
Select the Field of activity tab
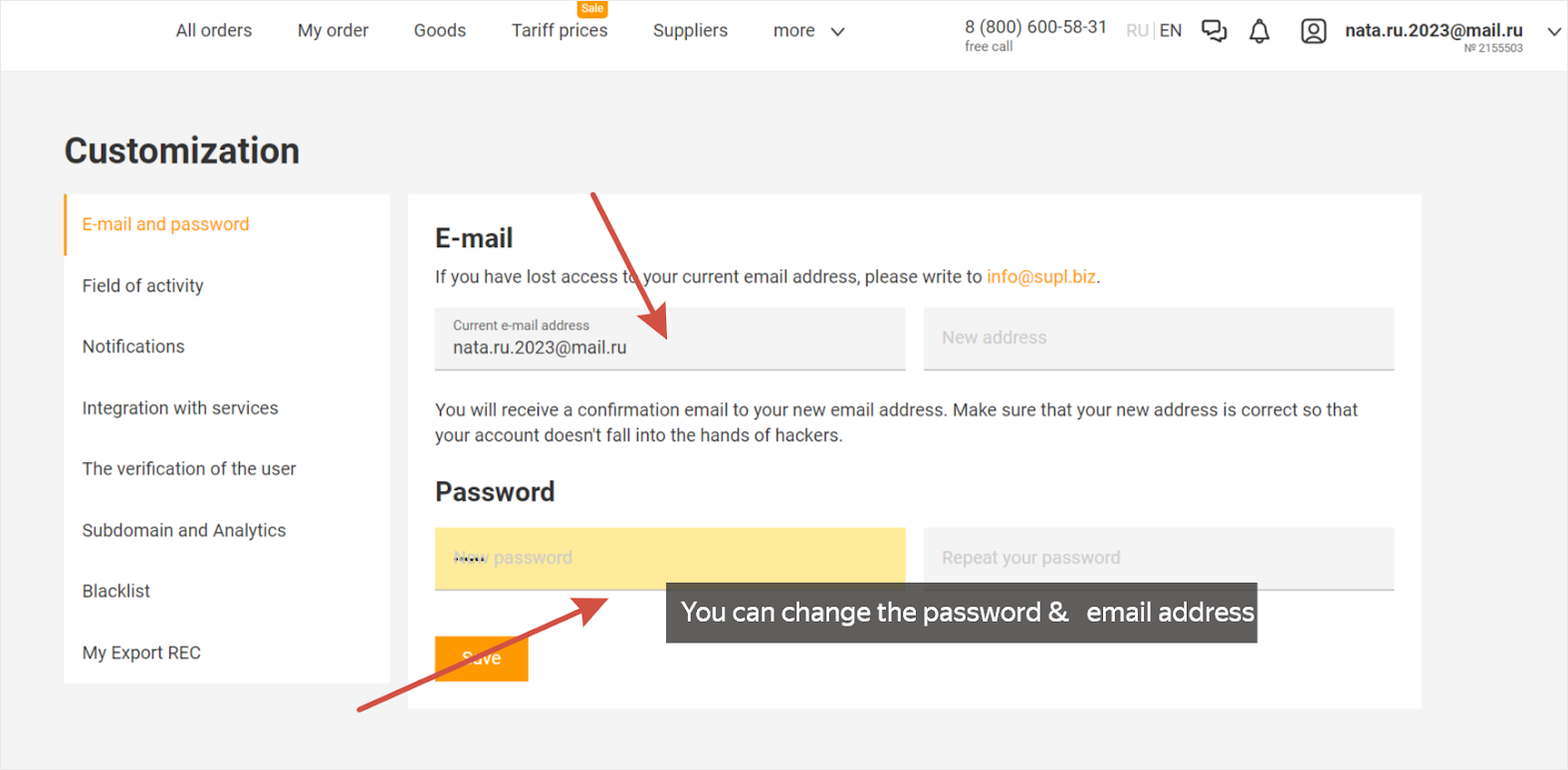pos(143,286)
